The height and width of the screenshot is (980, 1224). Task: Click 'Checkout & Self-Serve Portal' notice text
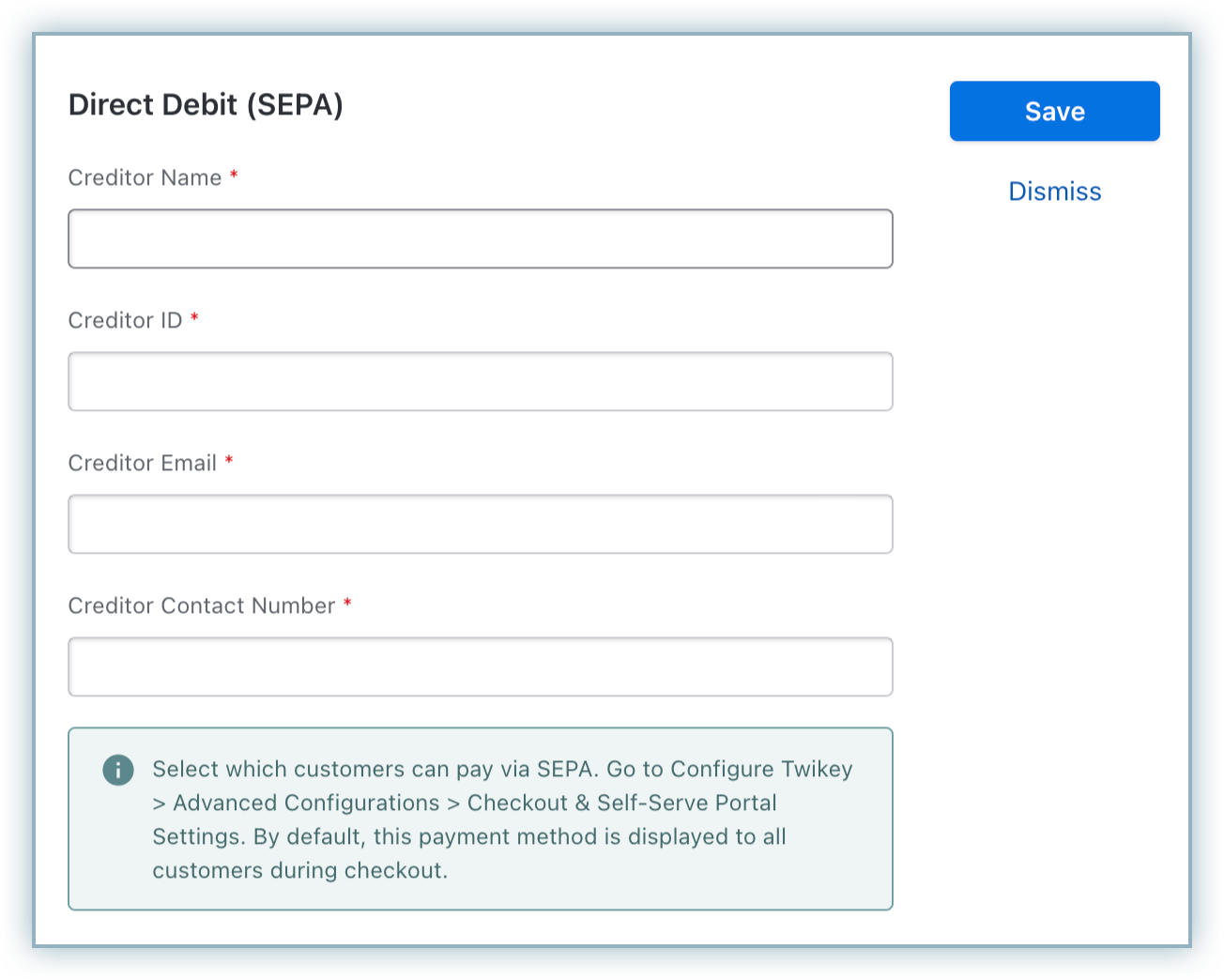point(621,804)
